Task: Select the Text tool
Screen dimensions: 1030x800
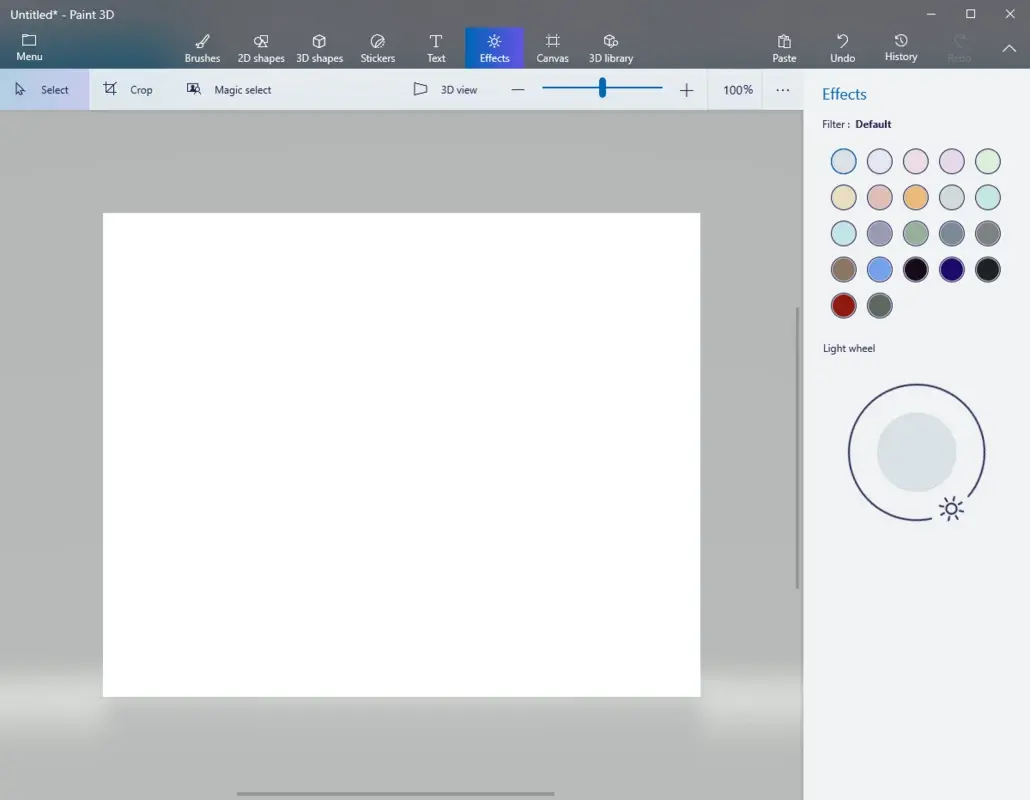Action: [x=436, y=47]
